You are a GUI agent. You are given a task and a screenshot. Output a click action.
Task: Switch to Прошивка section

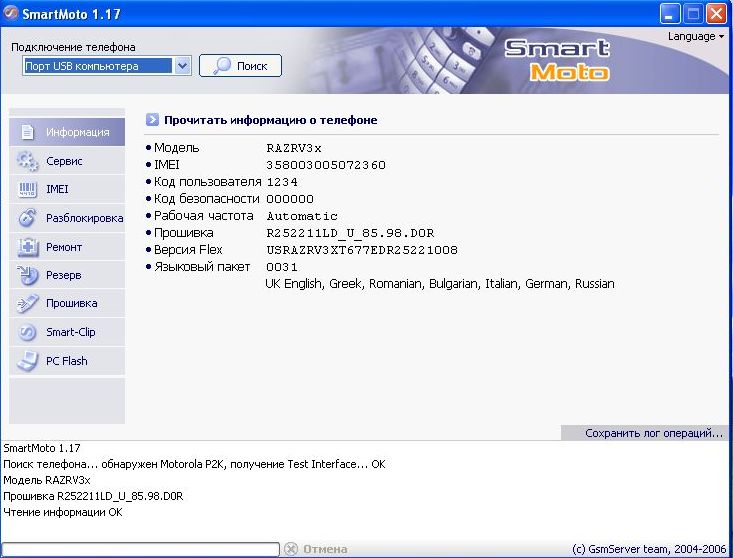point(72,303)
